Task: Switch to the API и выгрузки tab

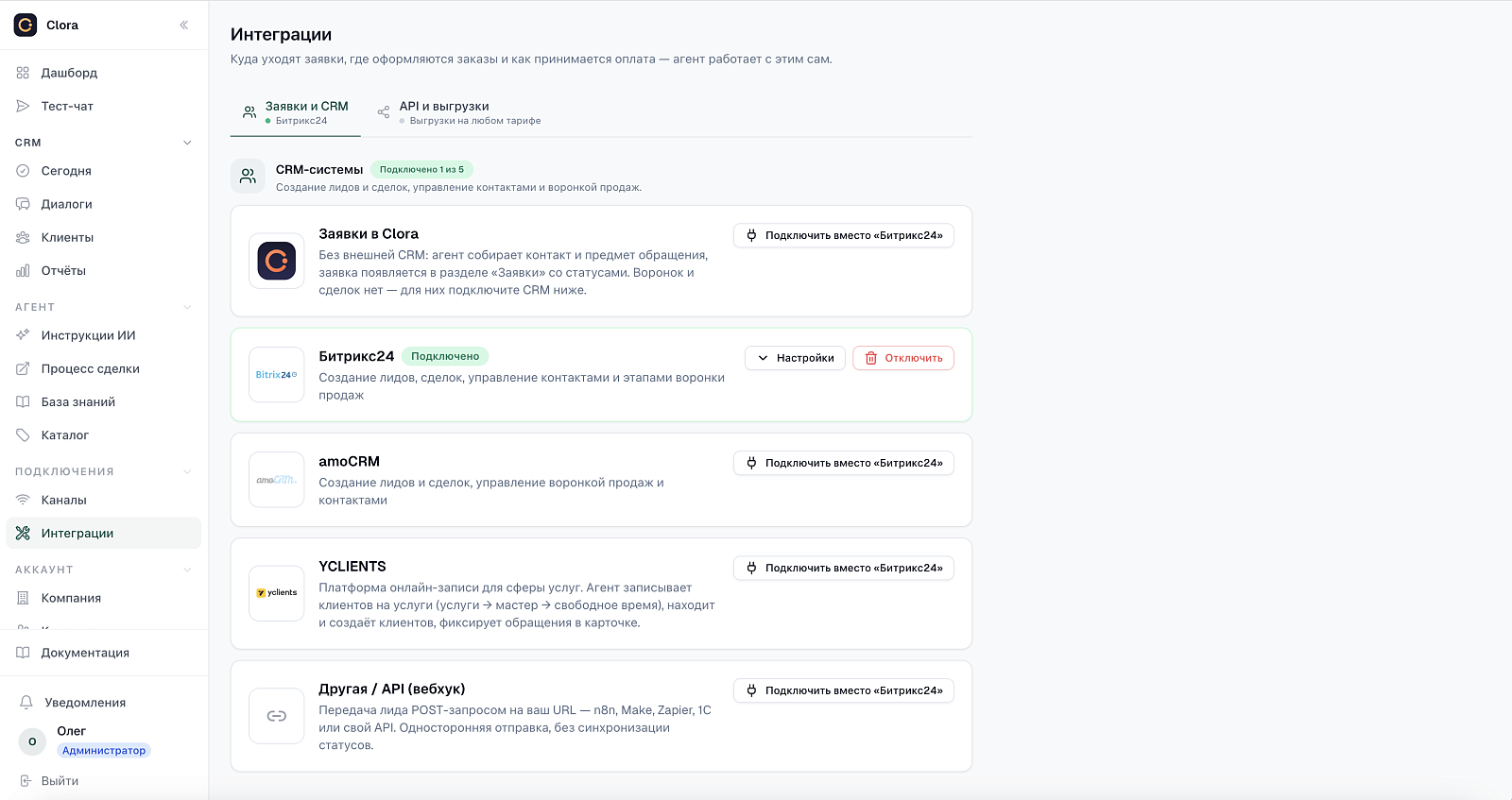Action: click(x=459, y=112)
